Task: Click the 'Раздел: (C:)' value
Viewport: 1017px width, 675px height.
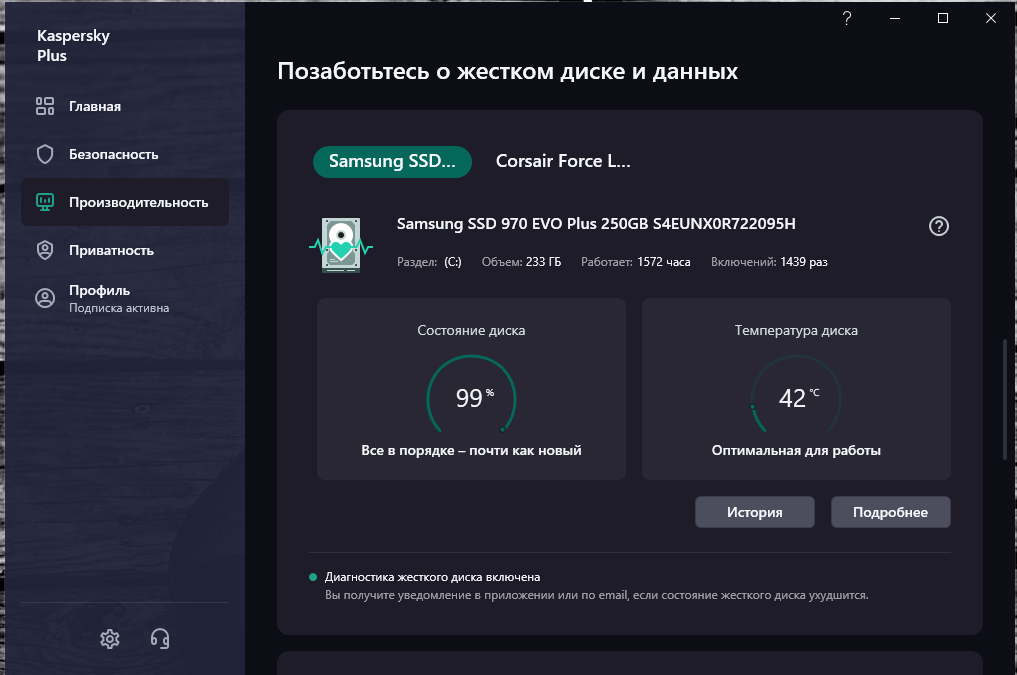Action: pos(429,262)
